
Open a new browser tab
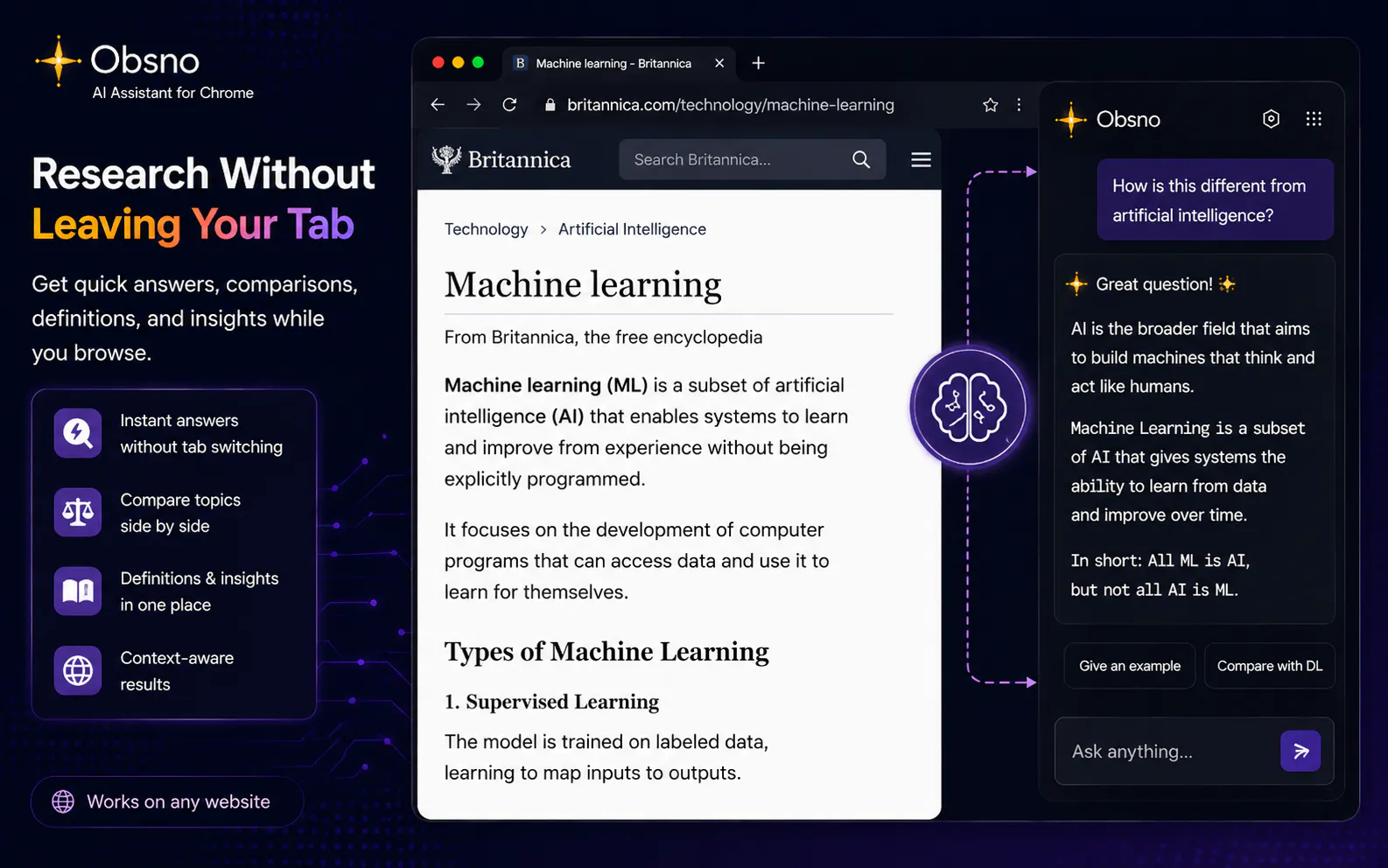tap(758, 63)
